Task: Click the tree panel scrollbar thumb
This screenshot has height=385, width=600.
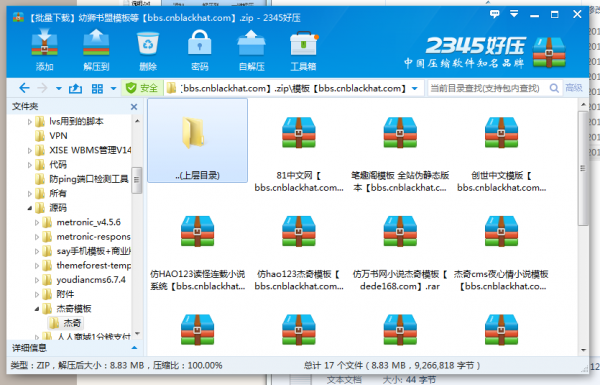Action: [137, 180]
